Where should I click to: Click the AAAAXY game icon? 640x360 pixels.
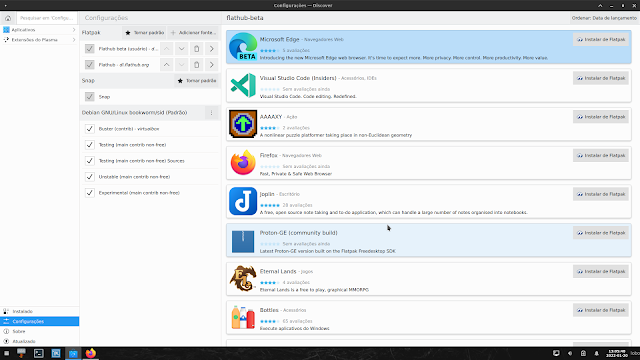[243, 124]
